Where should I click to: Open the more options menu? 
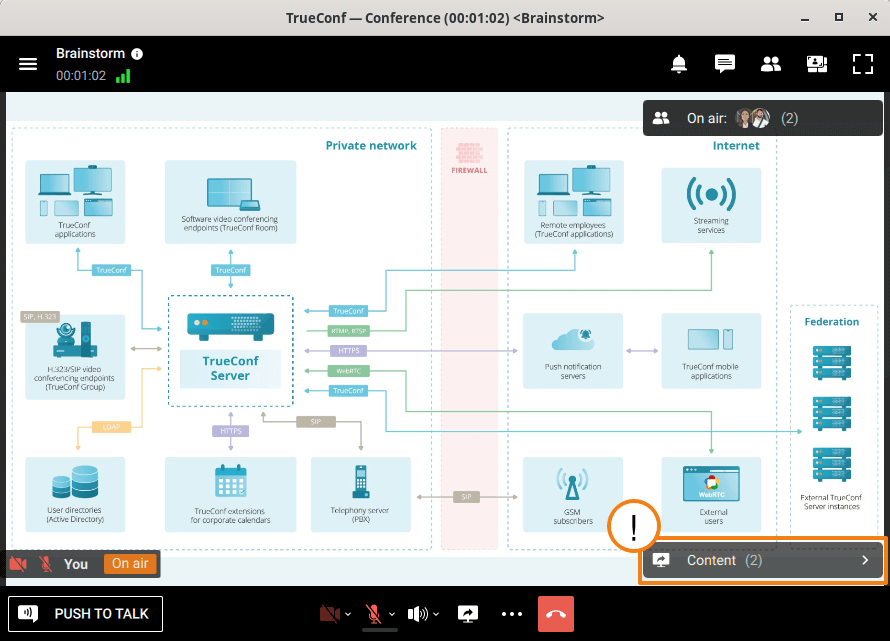pos(512,614)
